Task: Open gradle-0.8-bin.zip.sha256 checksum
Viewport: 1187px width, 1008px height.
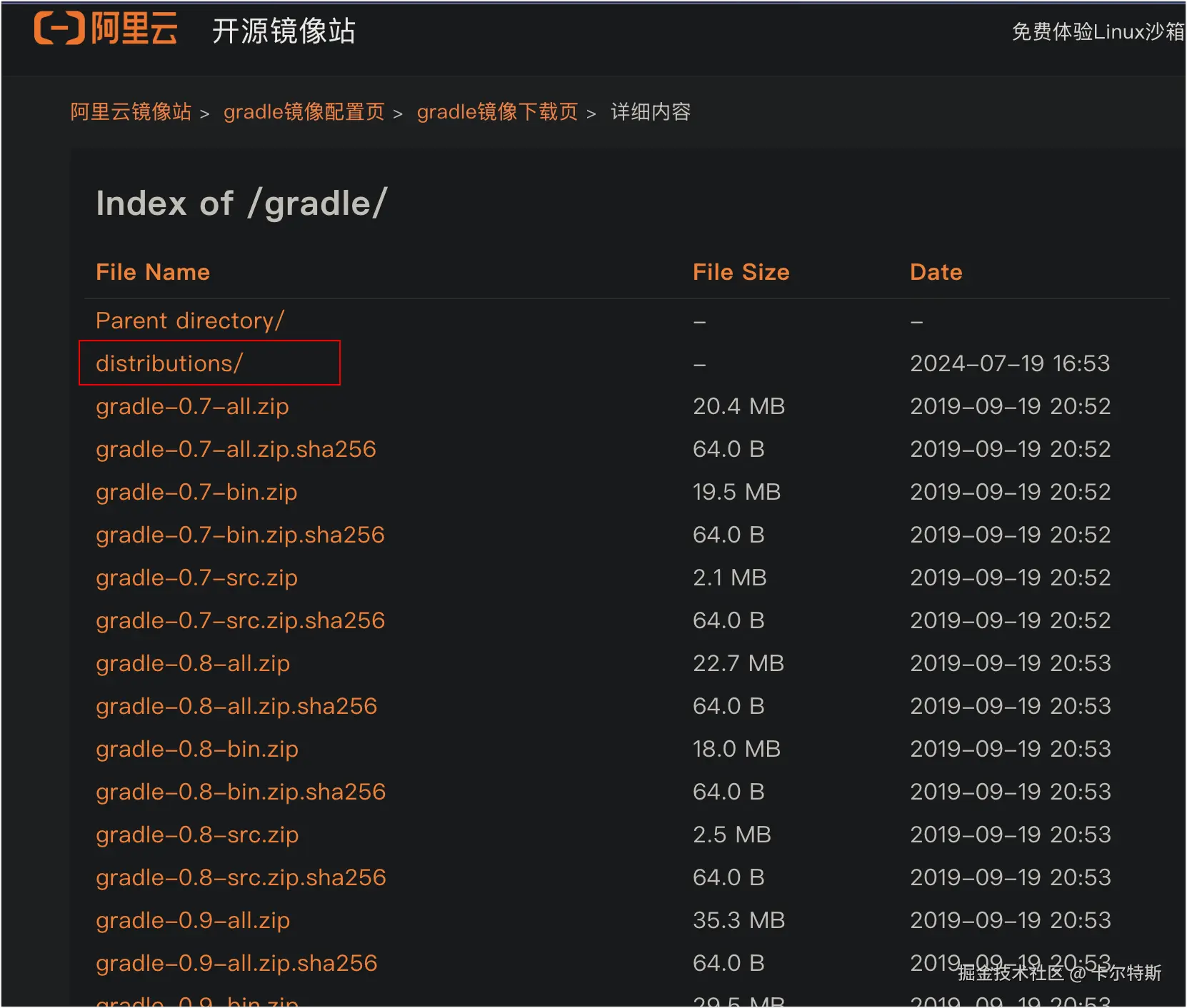Action: (241, 792)
